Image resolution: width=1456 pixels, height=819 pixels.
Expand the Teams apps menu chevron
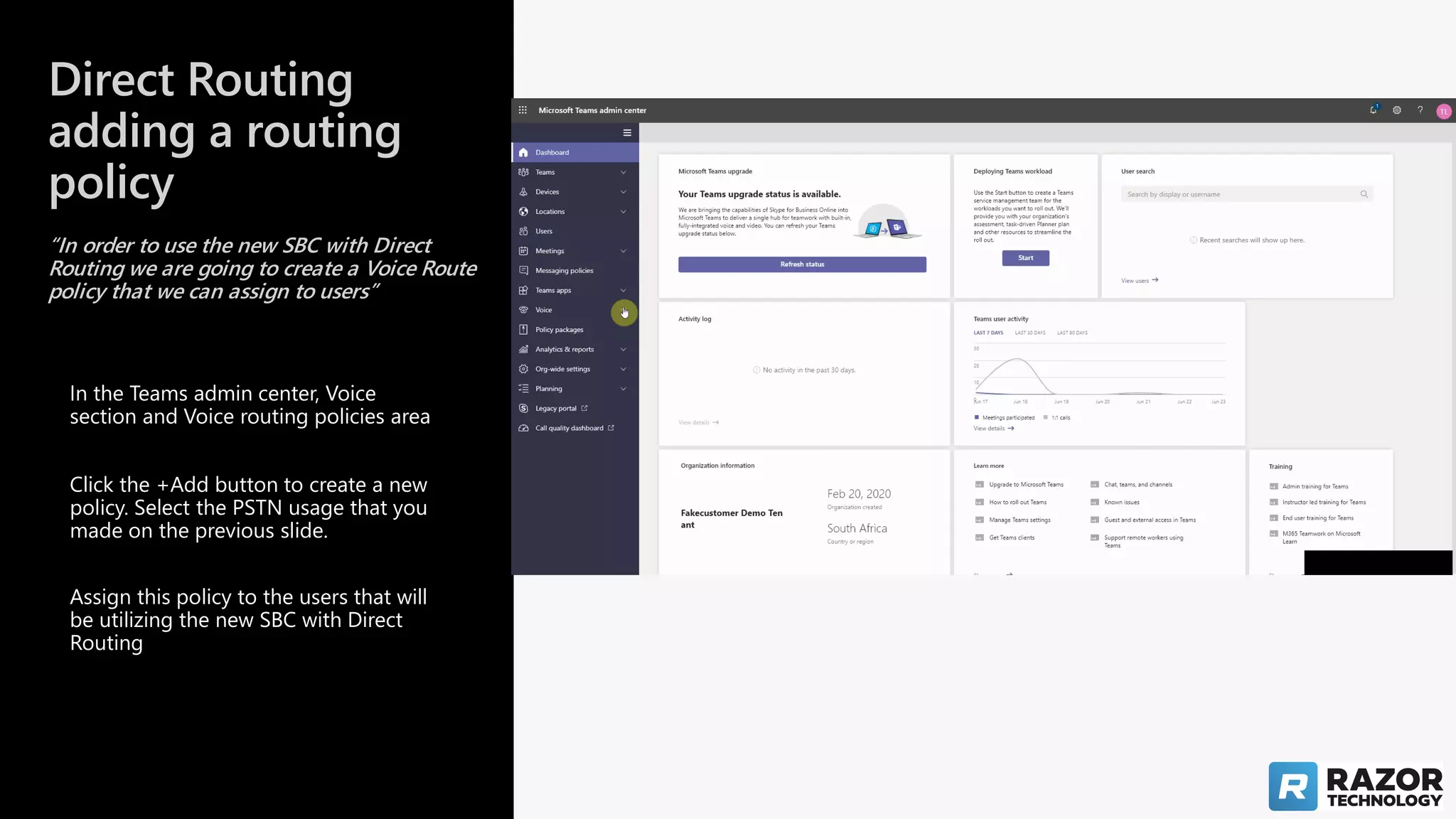(623, 291)
